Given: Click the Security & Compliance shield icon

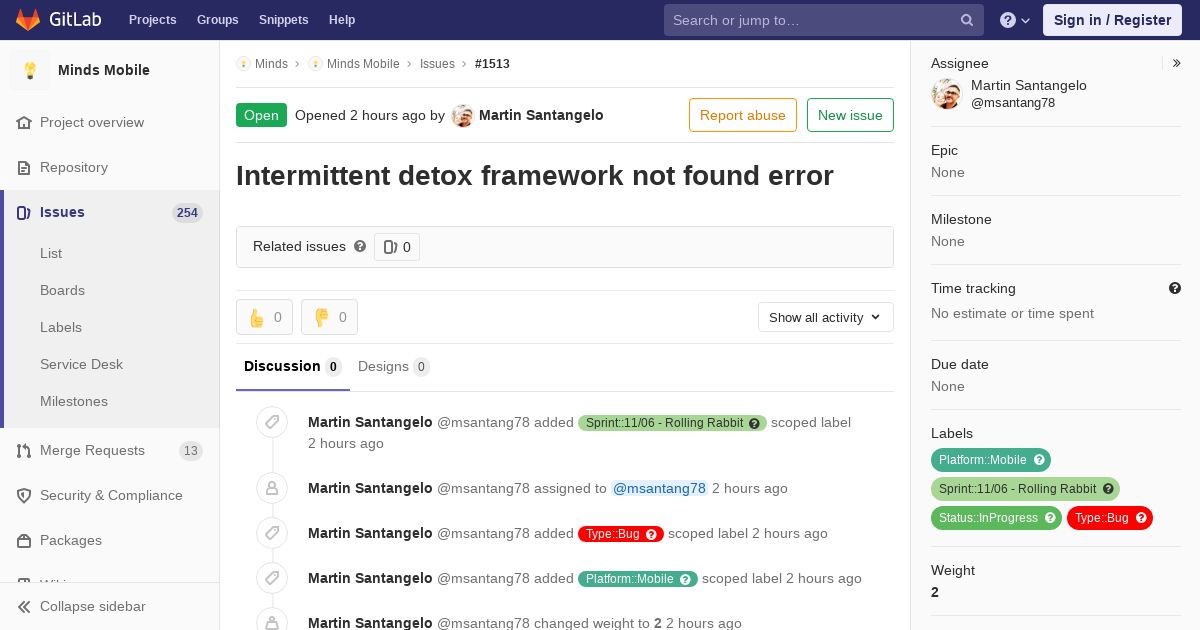Looking at the screenshot, I should 24,495.
